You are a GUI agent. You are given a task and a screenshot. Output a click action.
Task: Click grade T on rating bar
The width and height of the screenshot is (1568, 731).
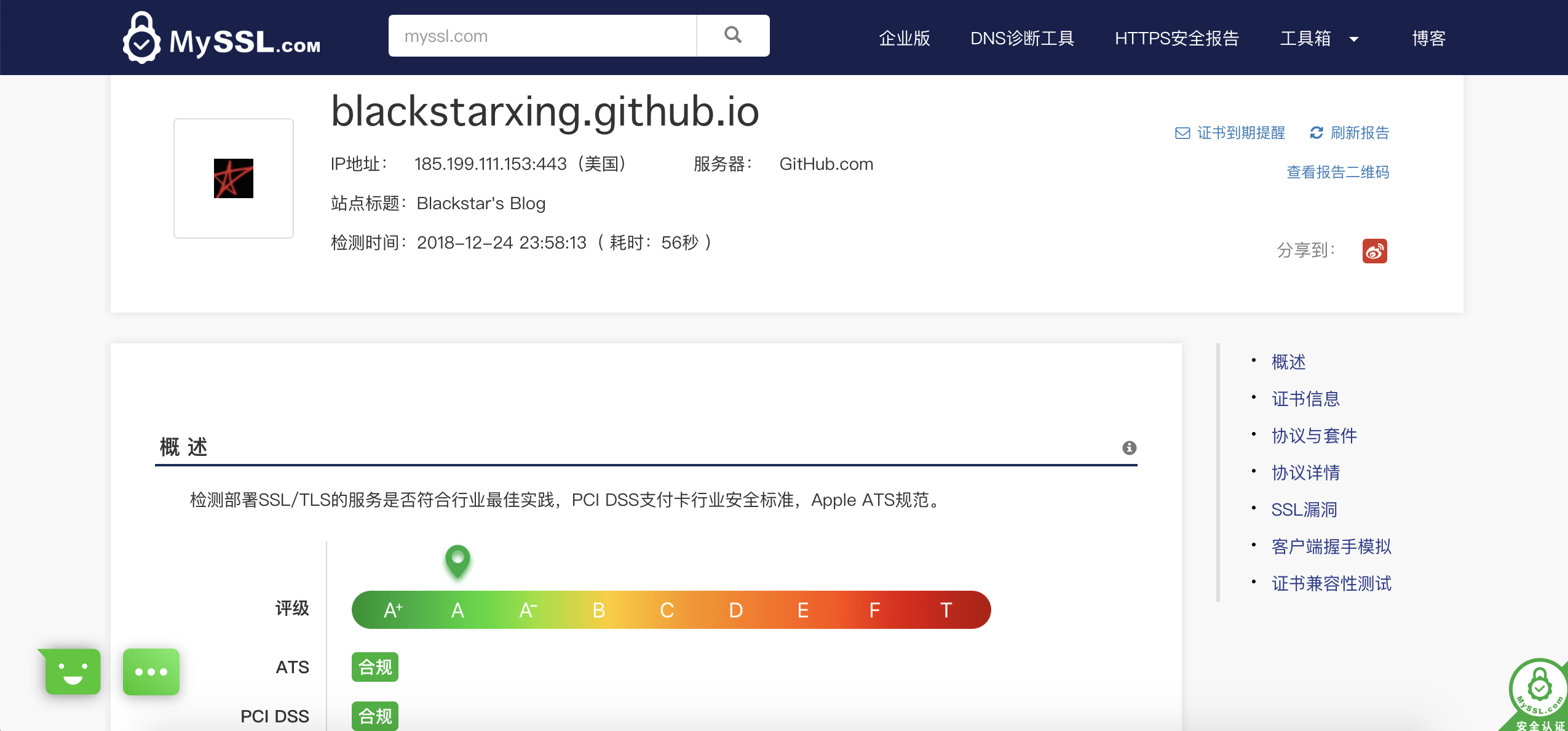coord(946,610)
